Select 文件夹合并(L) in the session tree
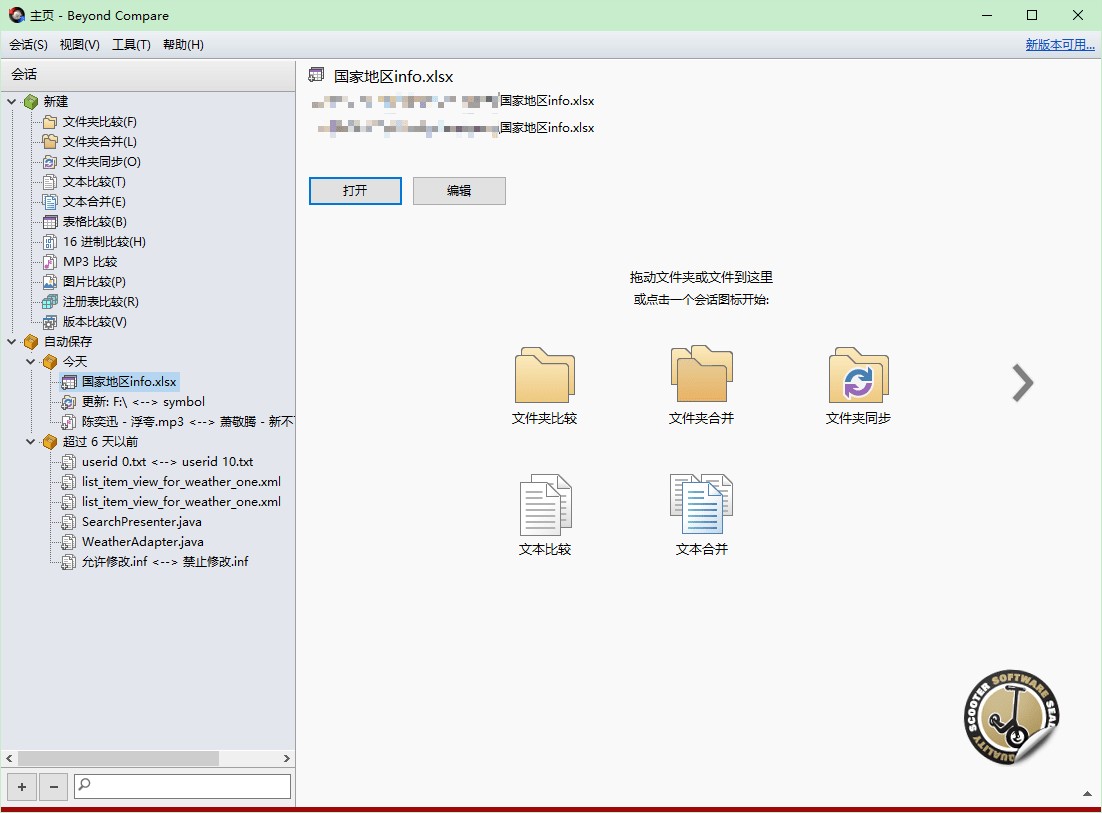The width and height of the screenshot is (1102, 813). 99,141
